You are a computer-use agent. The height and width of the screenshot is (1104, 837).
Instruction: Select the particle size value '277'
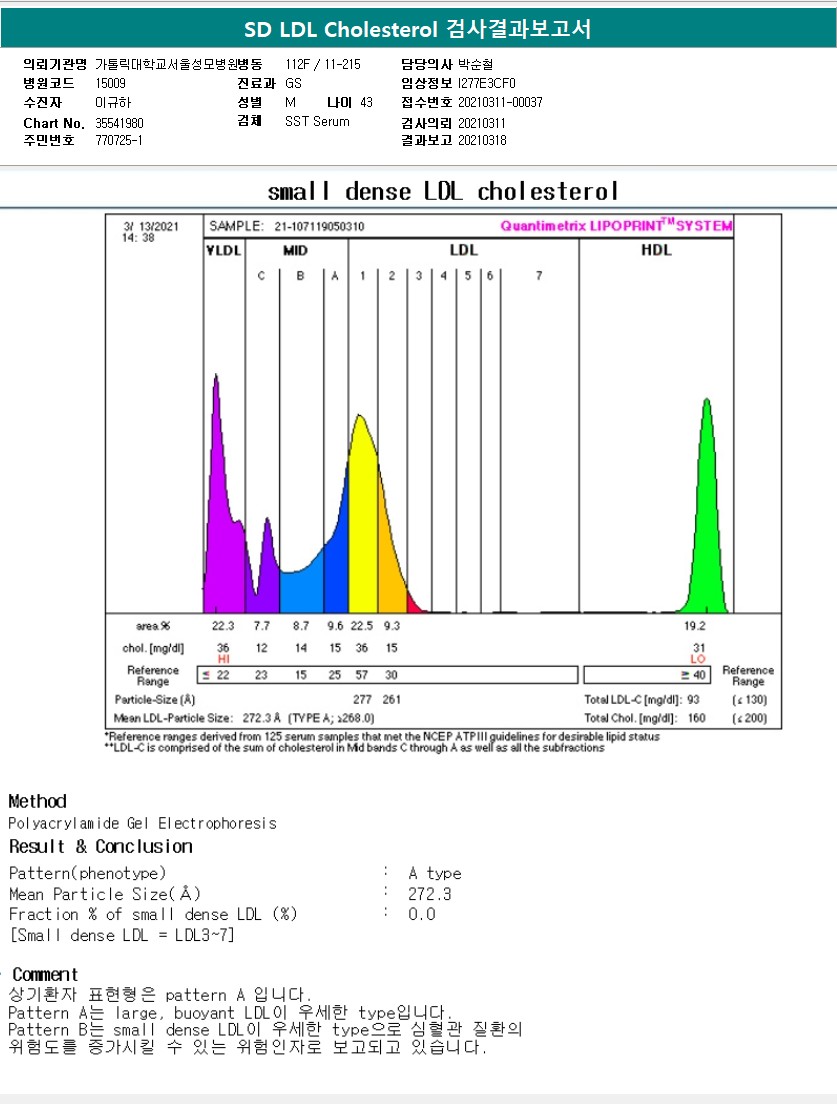click(363, 699)
